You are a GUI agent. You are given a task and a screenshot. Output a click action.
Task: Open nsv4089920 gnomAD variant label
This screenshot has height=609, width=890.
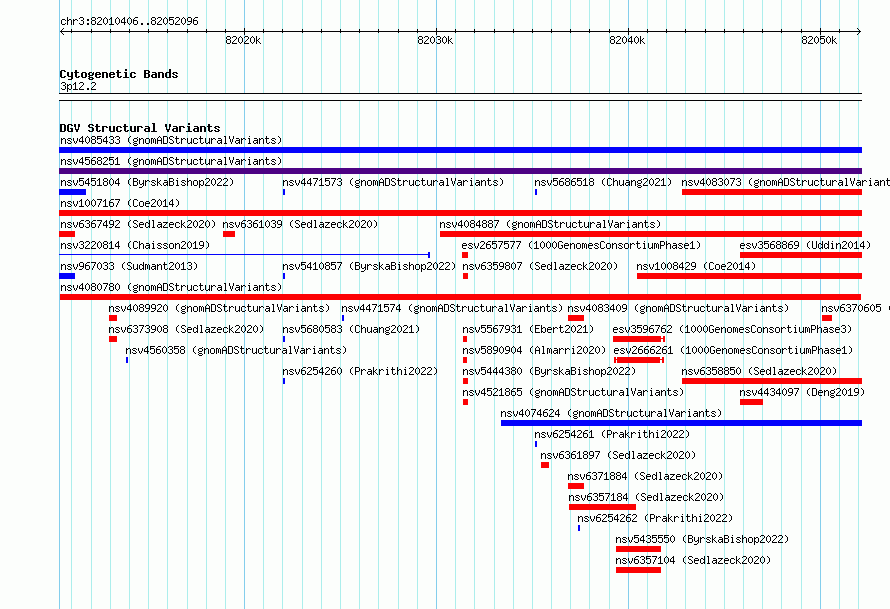219,308
